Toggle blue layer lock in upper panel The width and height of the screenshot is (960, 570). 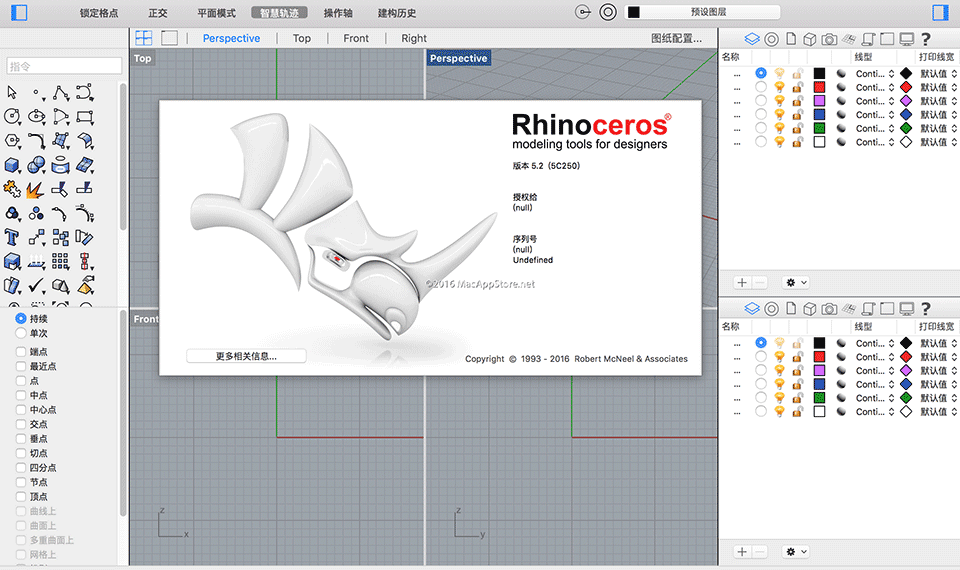pyautogui.click(x=797, y=114)
